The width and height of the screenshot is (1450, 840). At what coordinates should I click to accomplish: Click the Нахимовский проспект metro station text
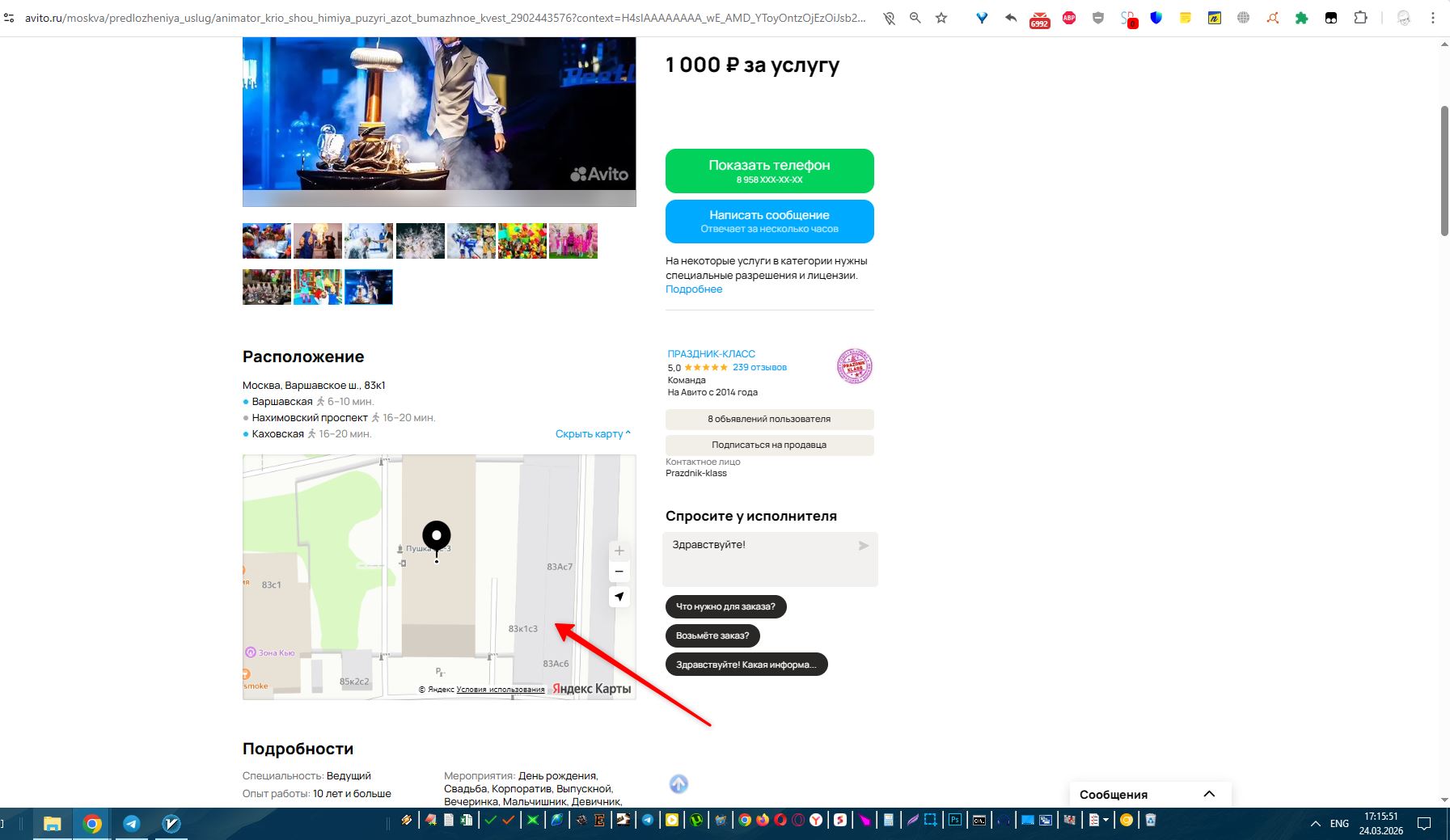(310, 418)
